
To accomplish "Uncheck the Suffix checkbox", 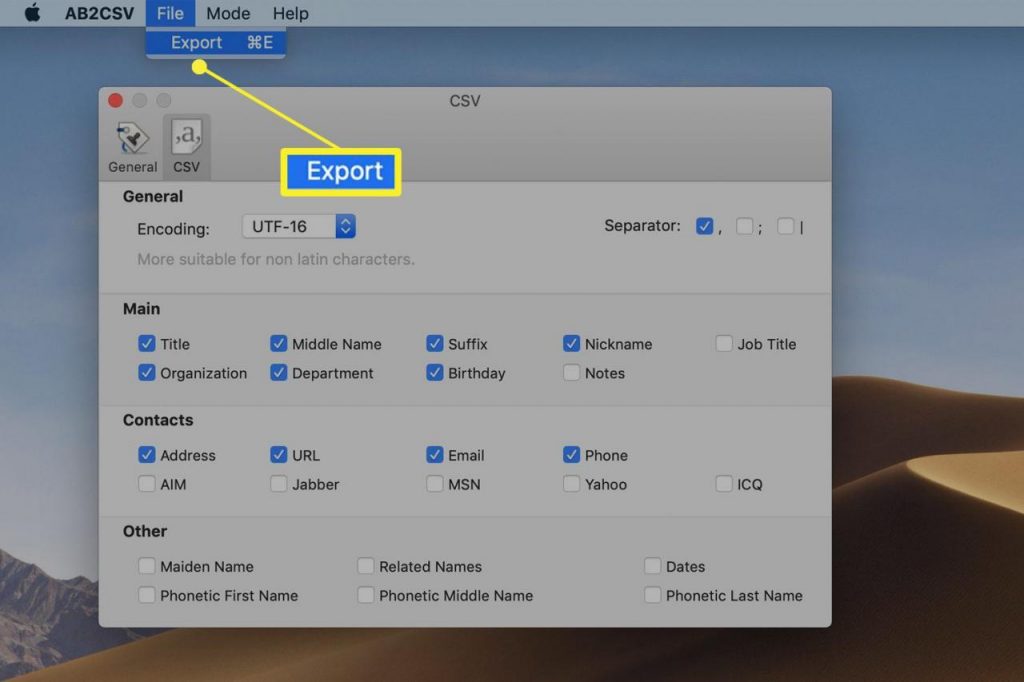I will pos(435,344).
